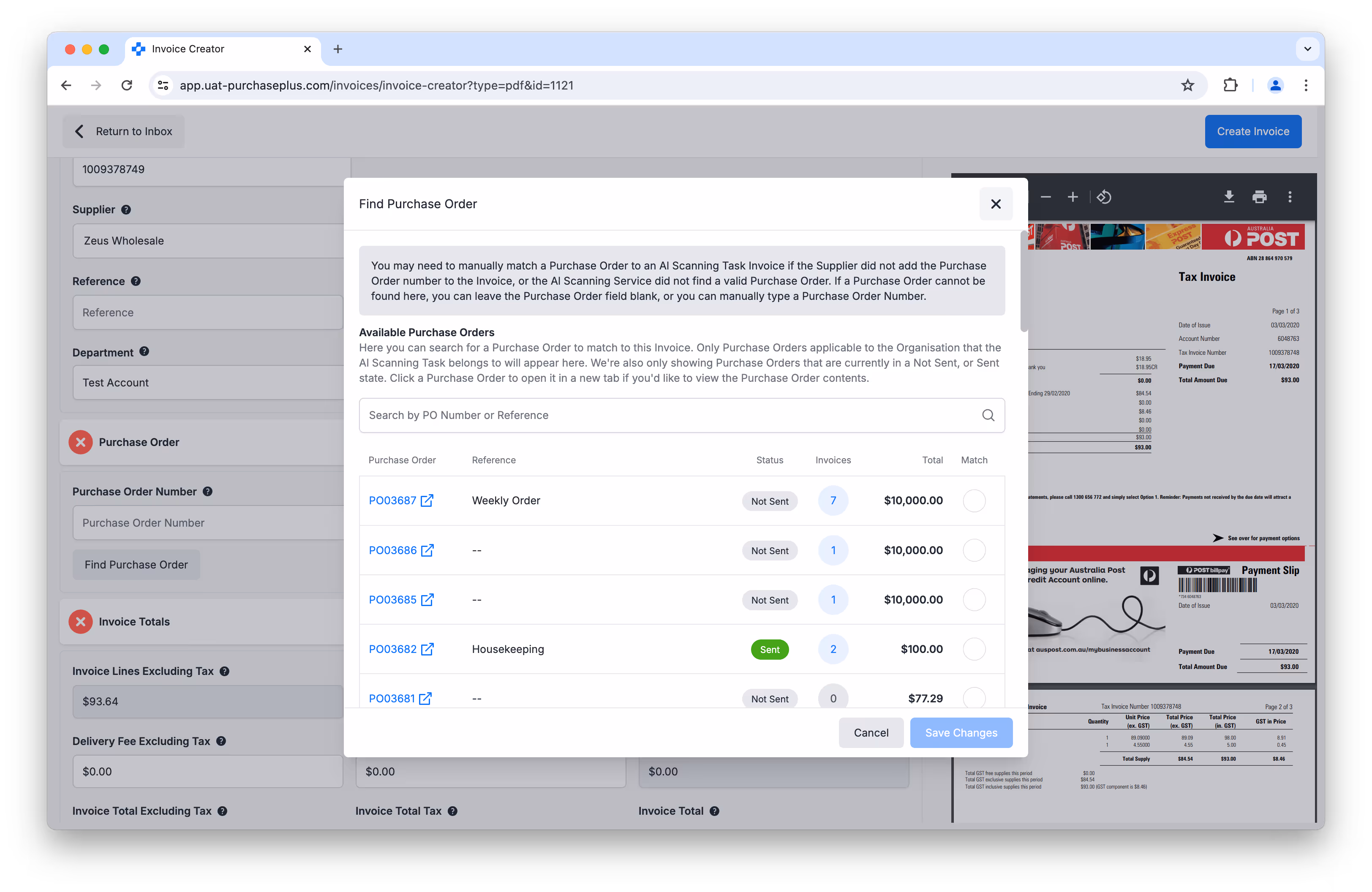Open browser extensions puzzle icon
Screen dimensions: 1372x892
(1230, 85)
